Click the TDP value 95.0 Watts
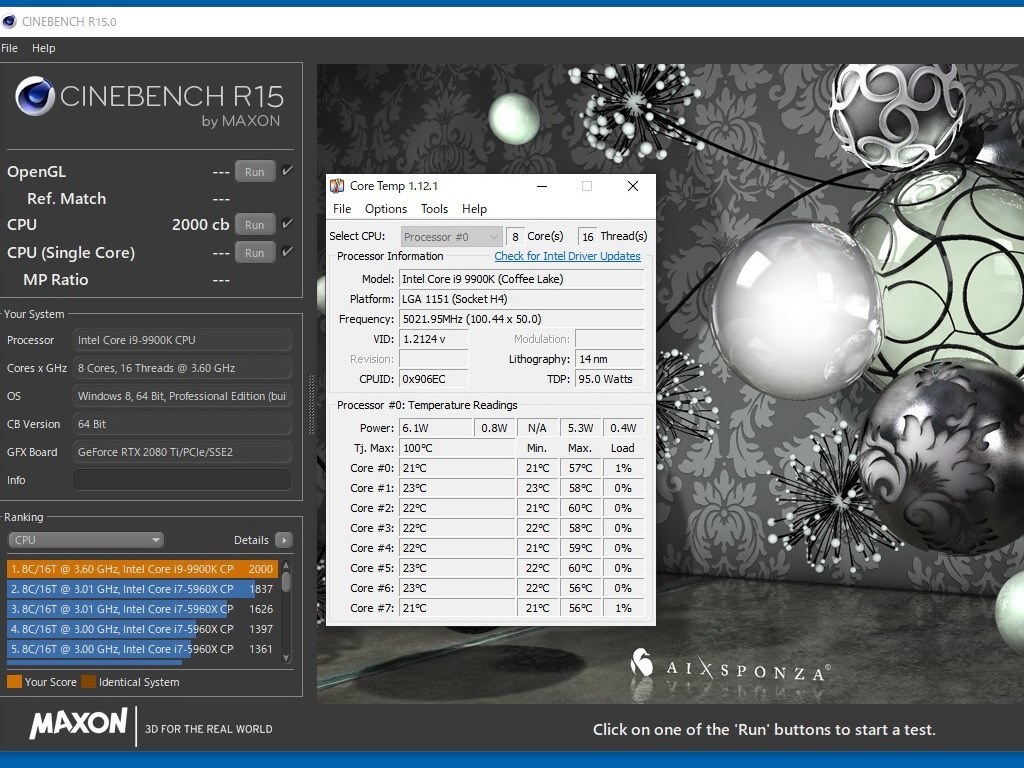Image resolution: width=1024 pixels, height=768 pixels. coord(609,379)
